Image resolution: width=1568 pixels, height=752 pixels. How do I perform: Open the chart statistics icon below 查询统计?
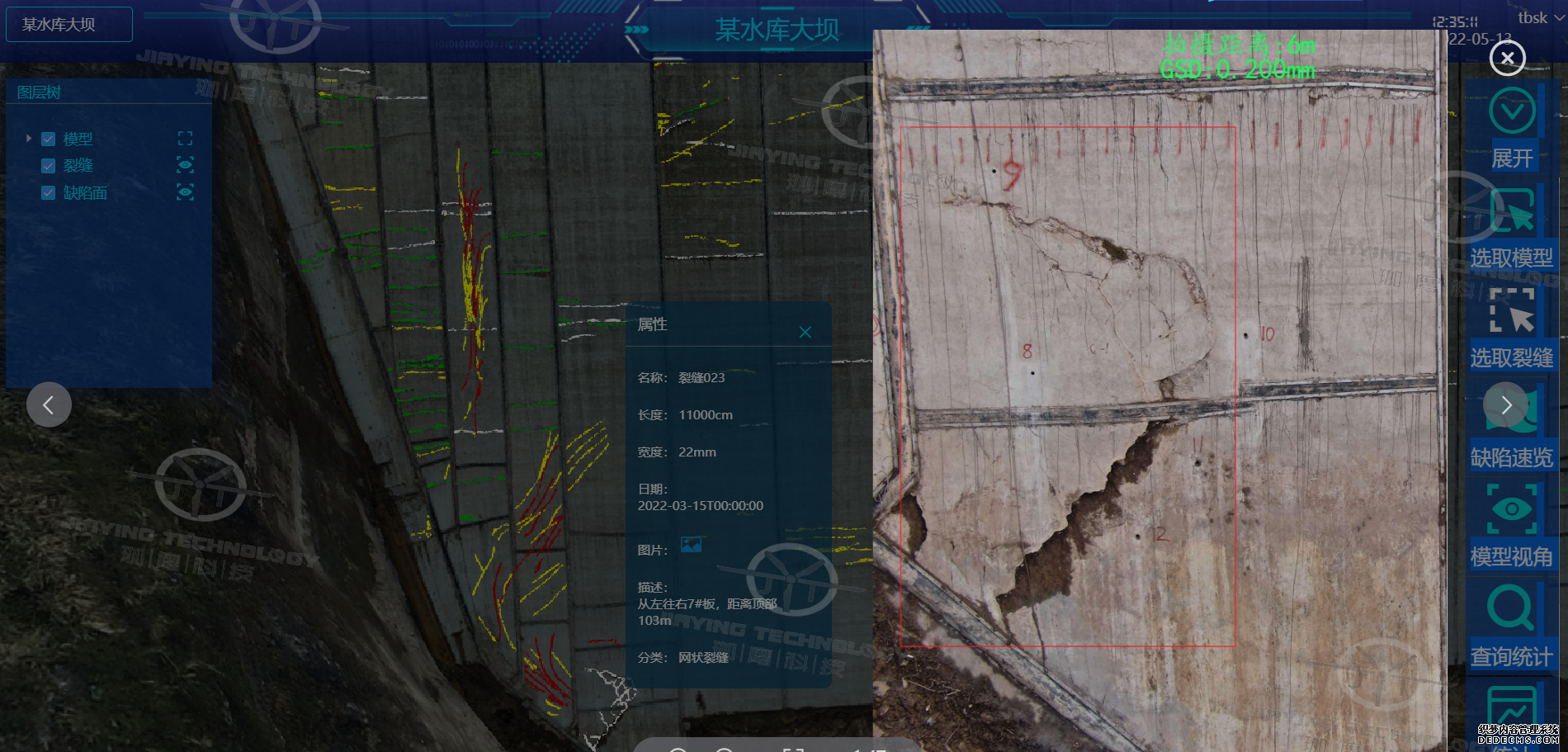[x=1511, y=708]
